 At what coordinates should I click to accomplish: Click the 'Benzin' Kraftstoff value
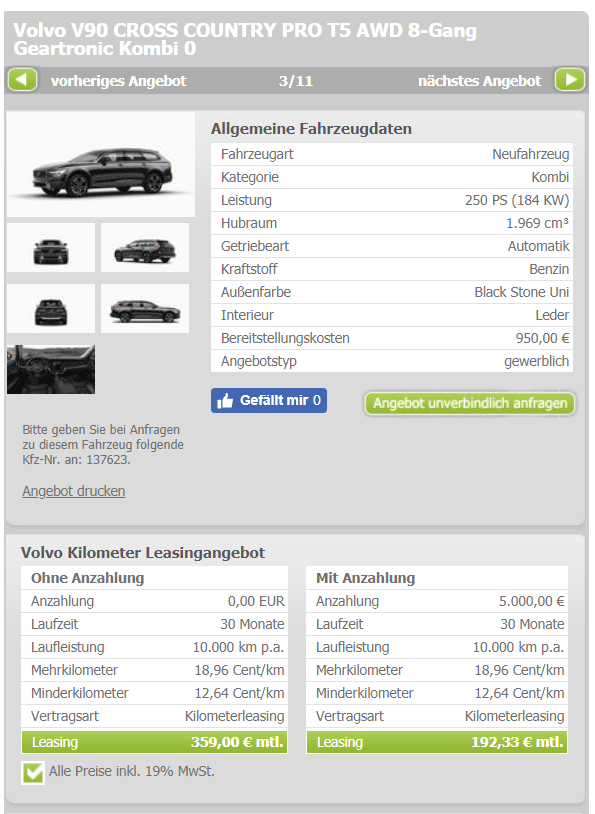(549, 269)
